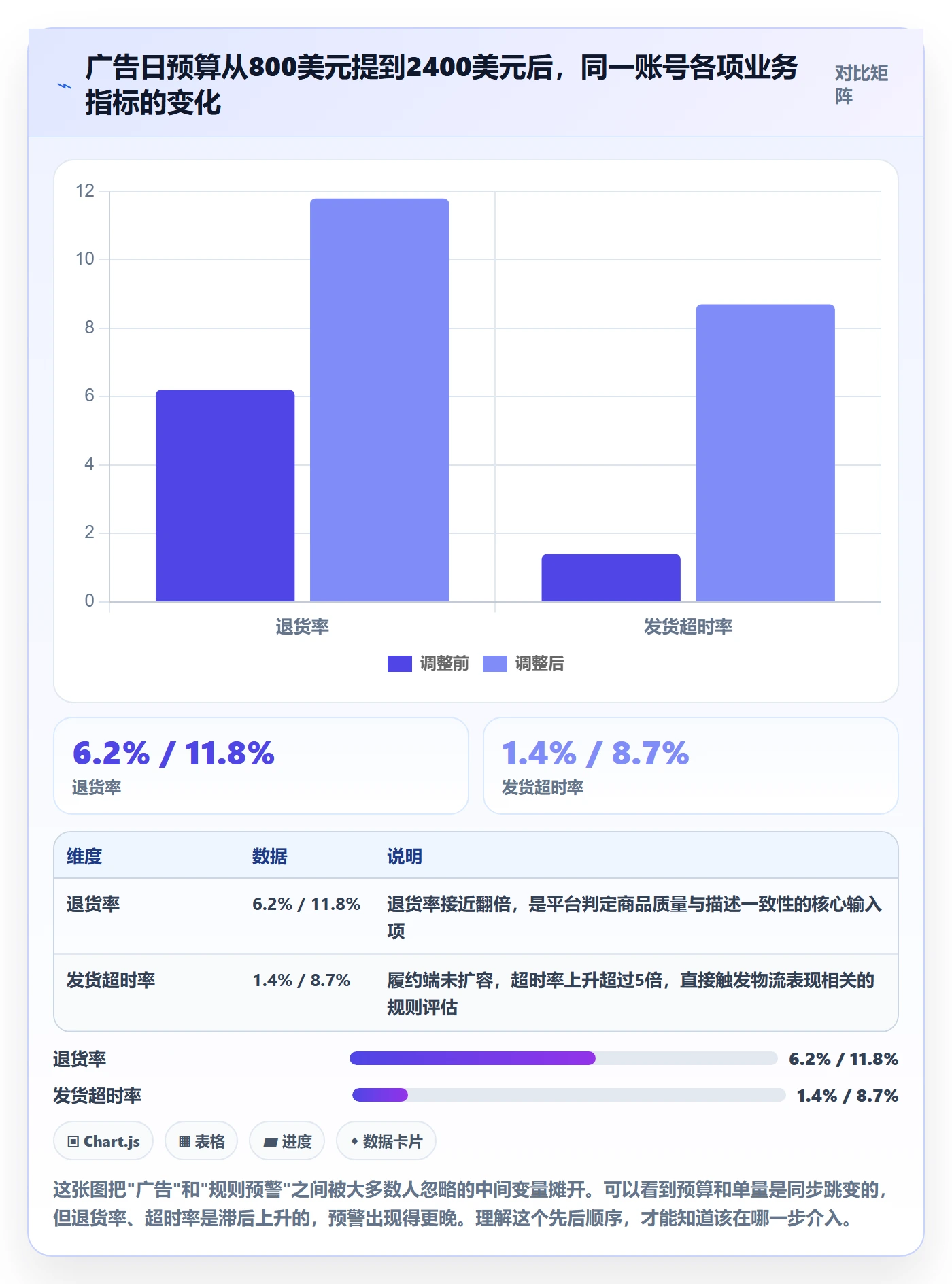The image size is (952, 1284).
Task: Select the 表格 tag chip
Action: point(201,1141)
